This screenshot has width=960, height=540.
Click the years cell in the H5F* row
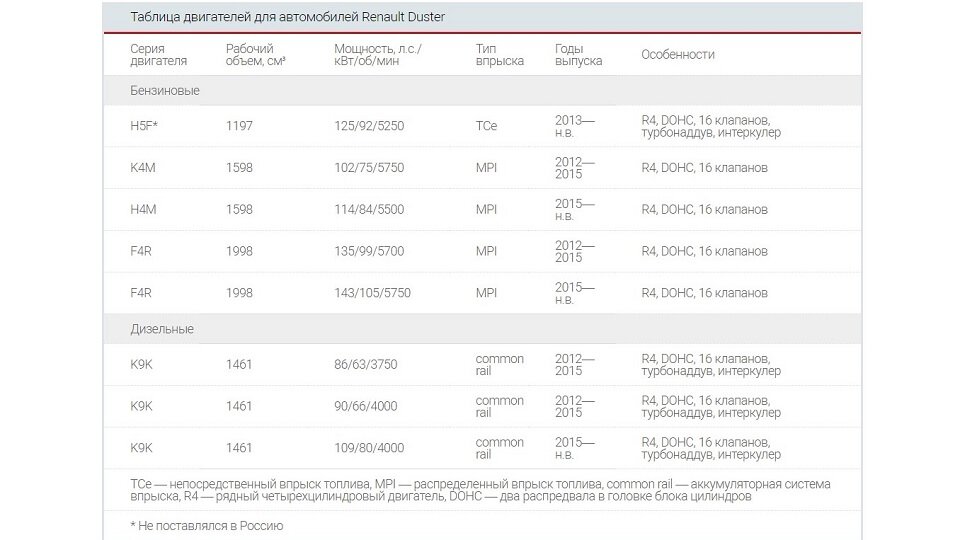point(575,126)
